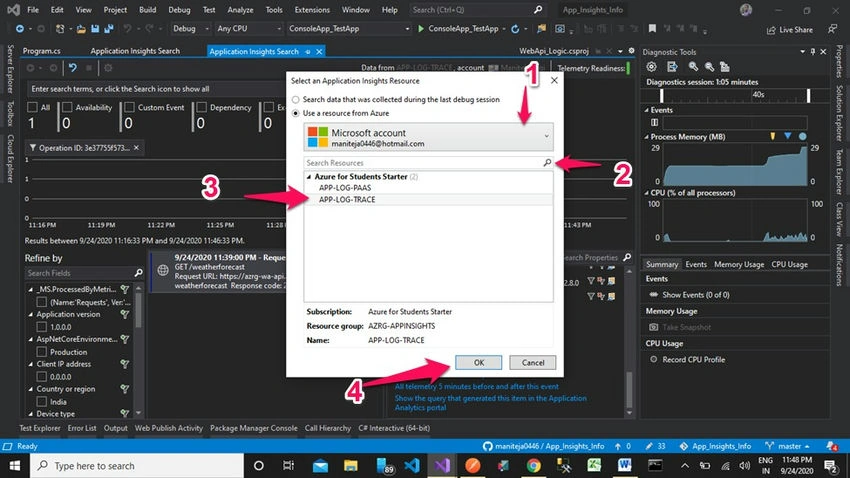Check the 1.0.0.0 version checkbox
This screenshot has width=850, height=478.
[41, 327]
